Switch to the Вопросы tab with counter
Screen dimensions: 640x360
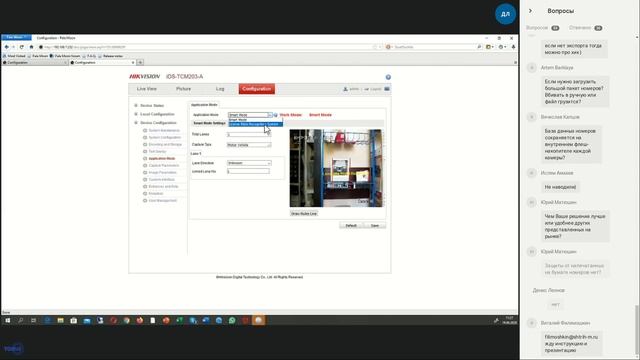pyautogui.click(x=542, y=28)
